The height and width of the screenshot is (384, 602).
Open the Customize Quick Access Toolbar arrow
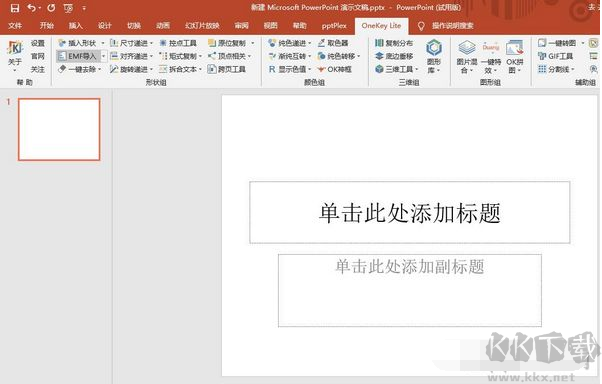tap(84, 8)
